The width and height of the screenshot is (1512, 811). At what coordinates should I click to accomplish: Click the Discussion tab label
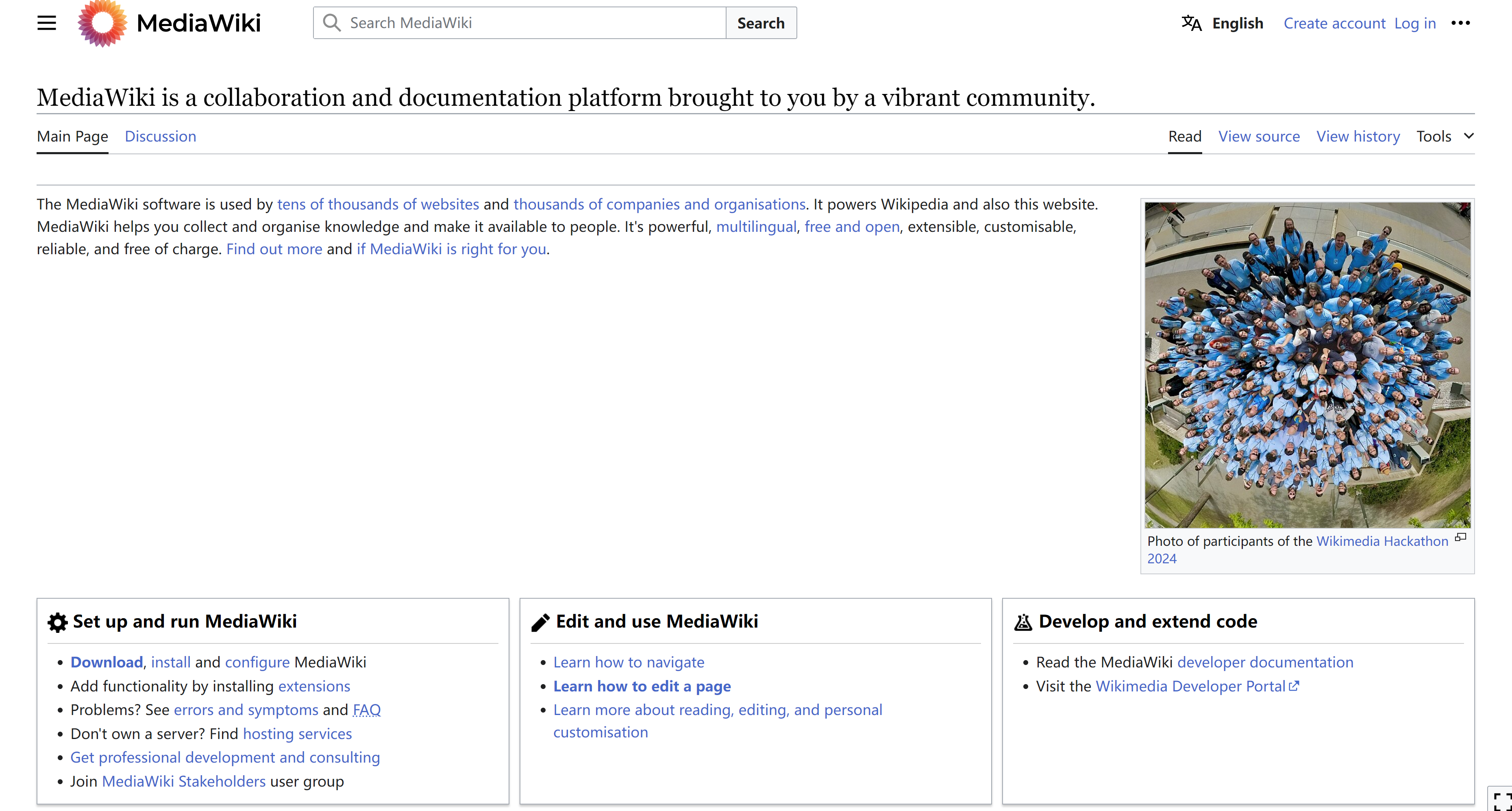pyautogui.click(x=160, y=136)
